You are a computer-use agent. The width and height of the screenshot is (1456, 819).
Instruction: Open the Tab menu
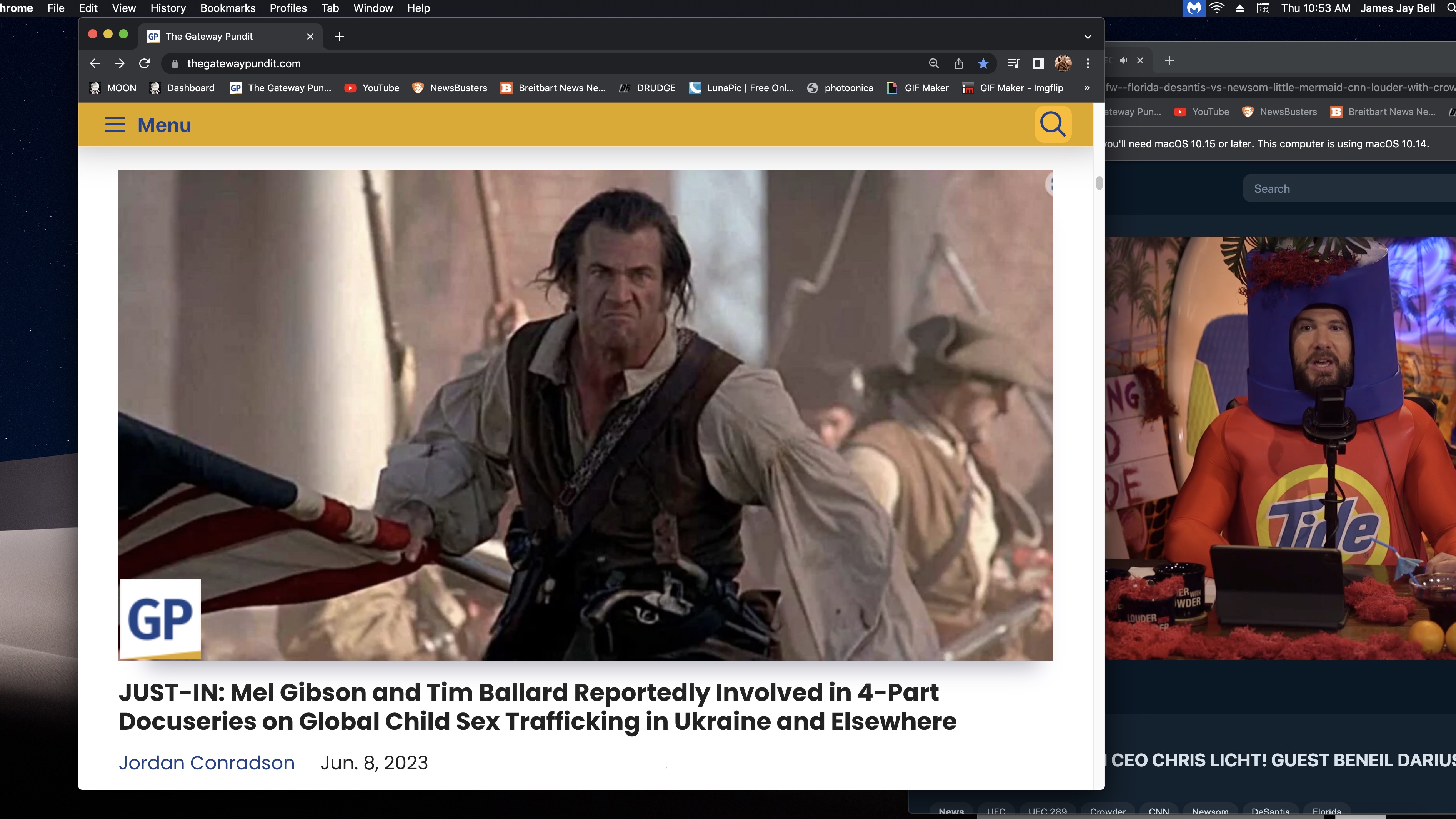coord(330,8)
